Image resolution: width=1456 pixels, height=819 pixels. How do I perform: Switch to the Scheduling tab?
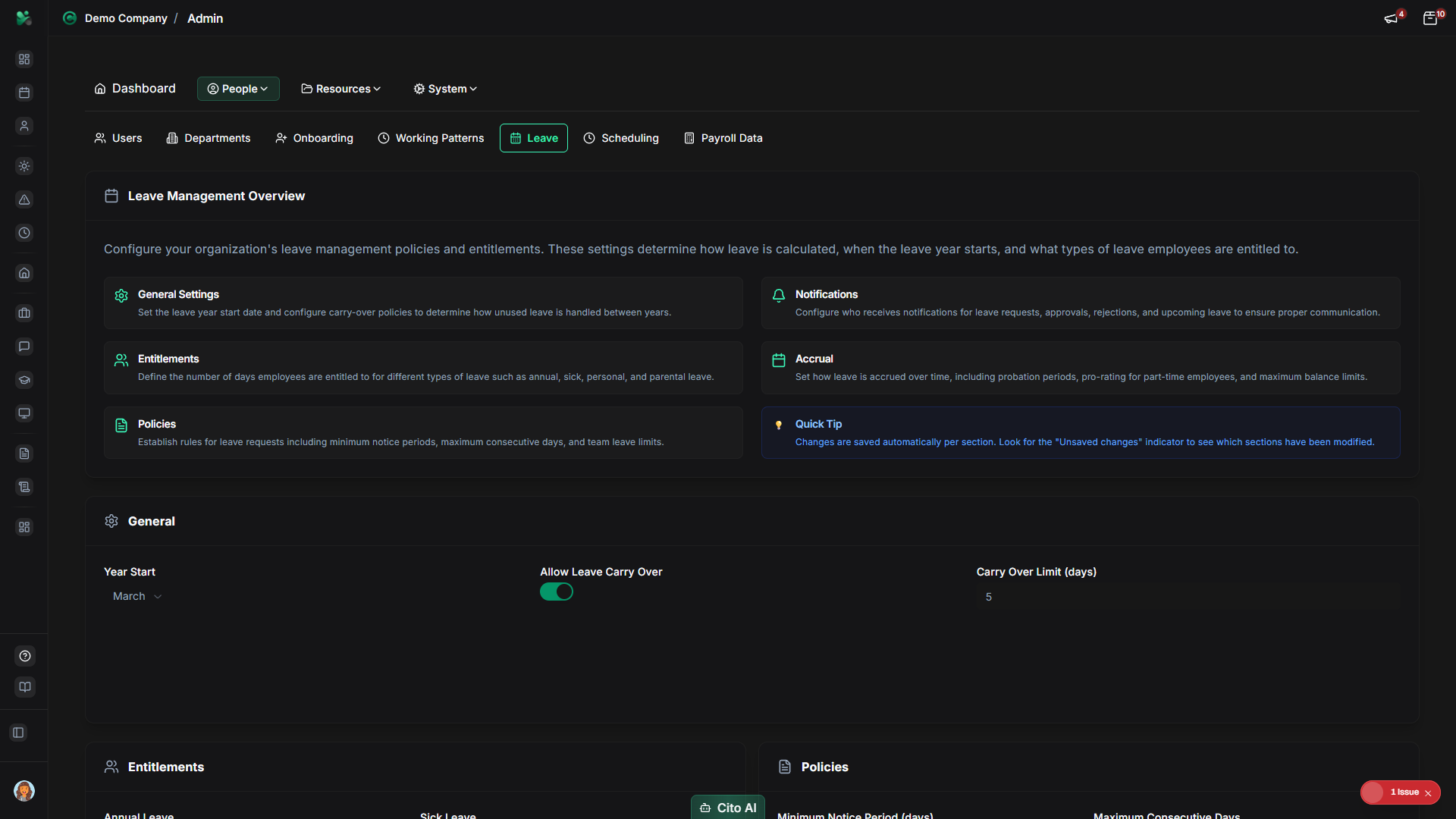[621, 138]
